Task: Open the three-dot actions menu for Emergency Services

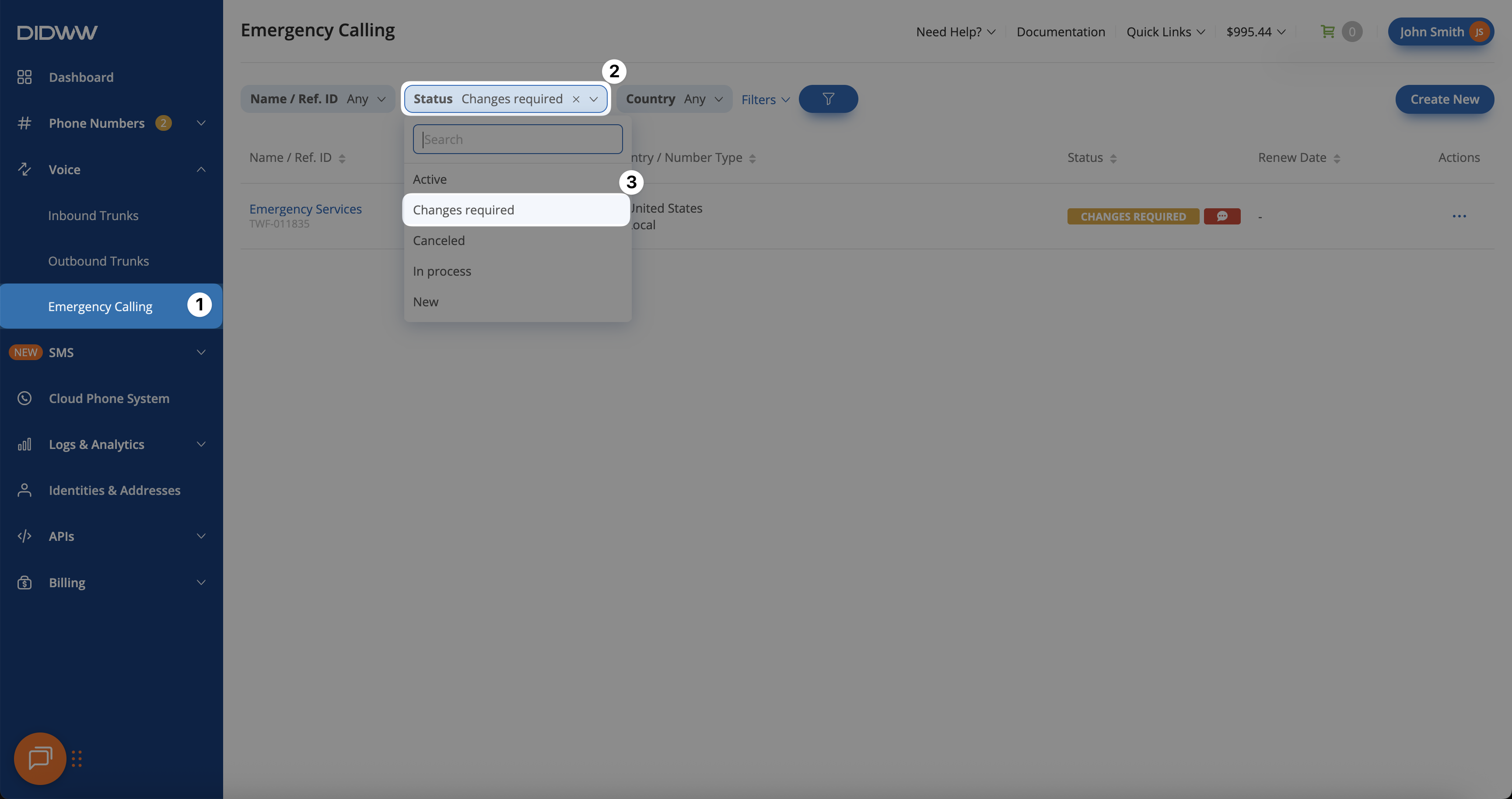Action: click(x=1459, y=216)
